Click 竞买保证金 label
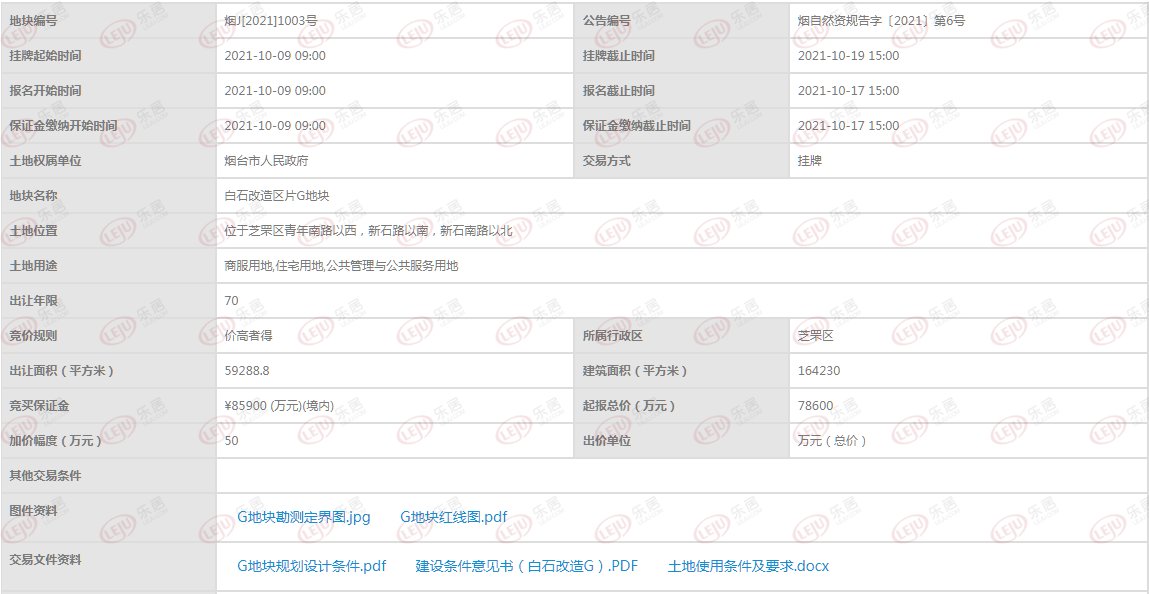The image size is (1149, 594). click(x=39, y=406)
